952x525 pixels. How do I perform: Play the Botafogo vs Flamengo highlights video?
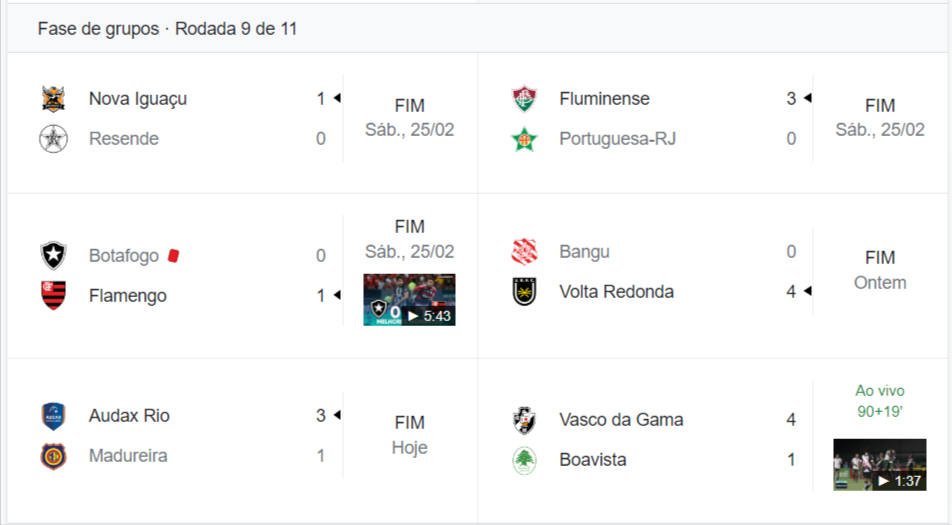tap(409, 300)
